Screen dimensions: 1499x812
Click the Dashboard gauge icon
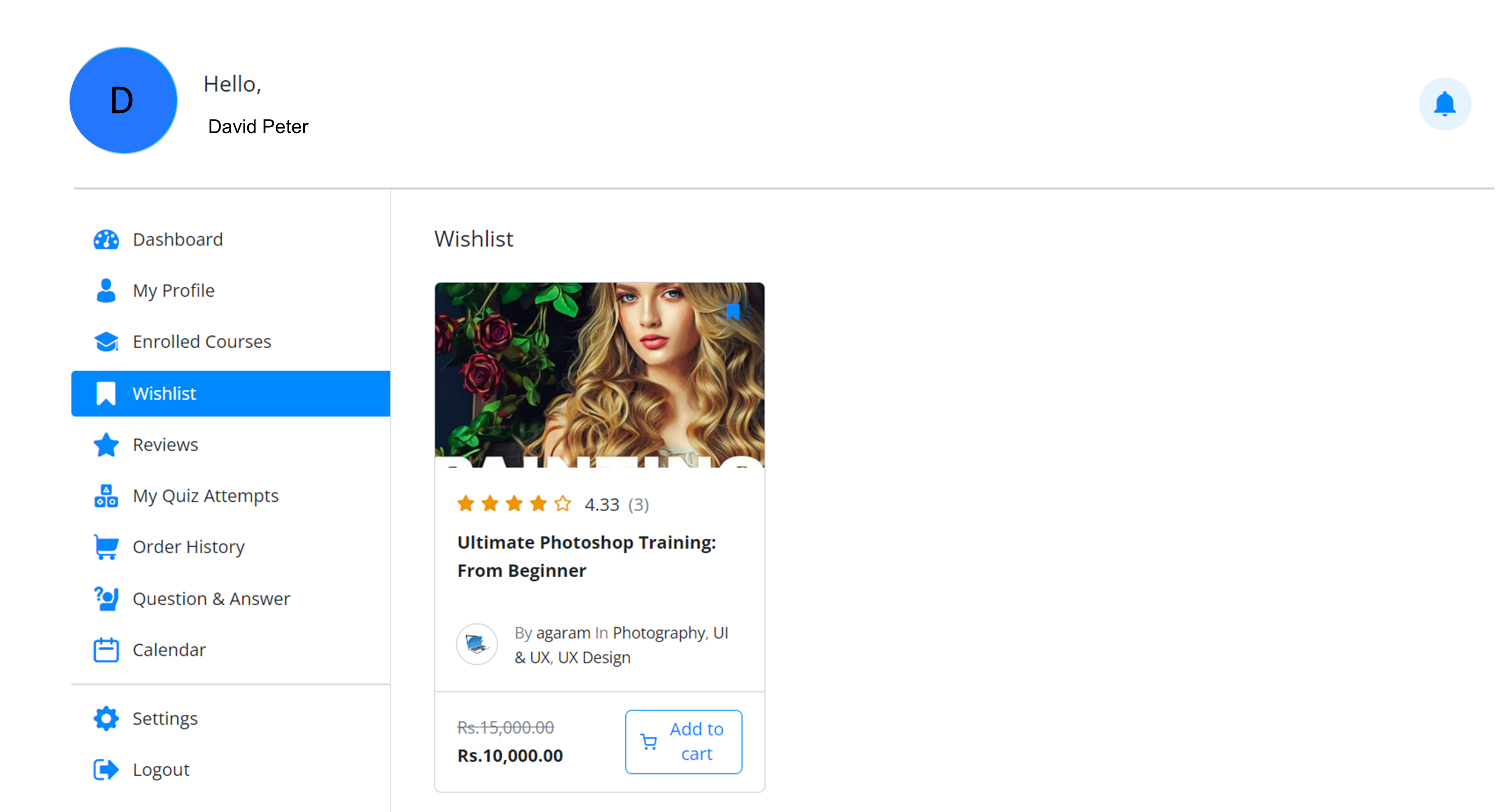[106, 240]
